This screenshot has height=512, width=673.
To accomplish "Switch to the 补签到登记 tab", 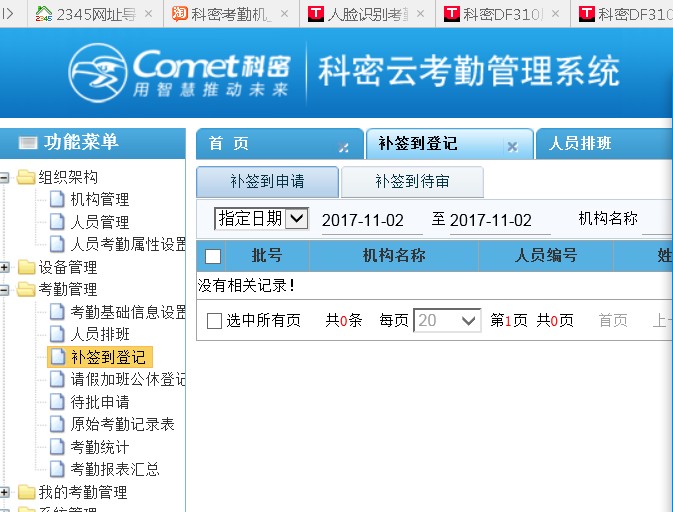I will point(449,144).
